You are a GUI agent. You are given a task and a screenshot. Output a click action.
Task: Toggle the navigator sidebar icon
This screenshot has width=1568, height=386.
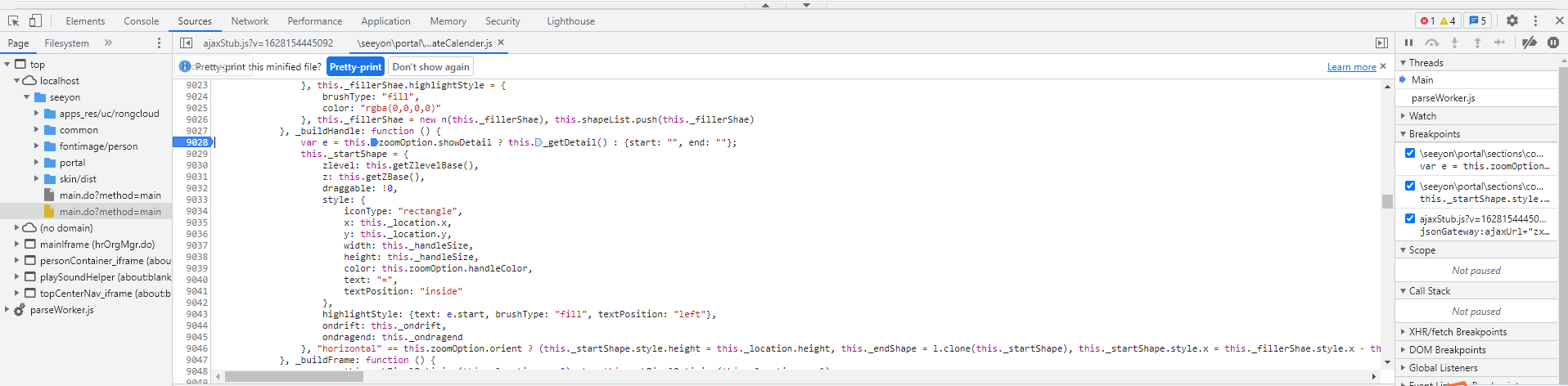point(186,43)
